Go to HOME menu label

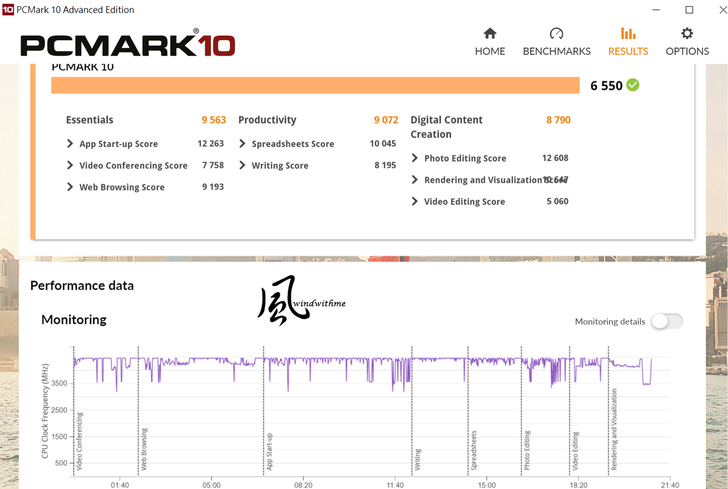(490, 51)
